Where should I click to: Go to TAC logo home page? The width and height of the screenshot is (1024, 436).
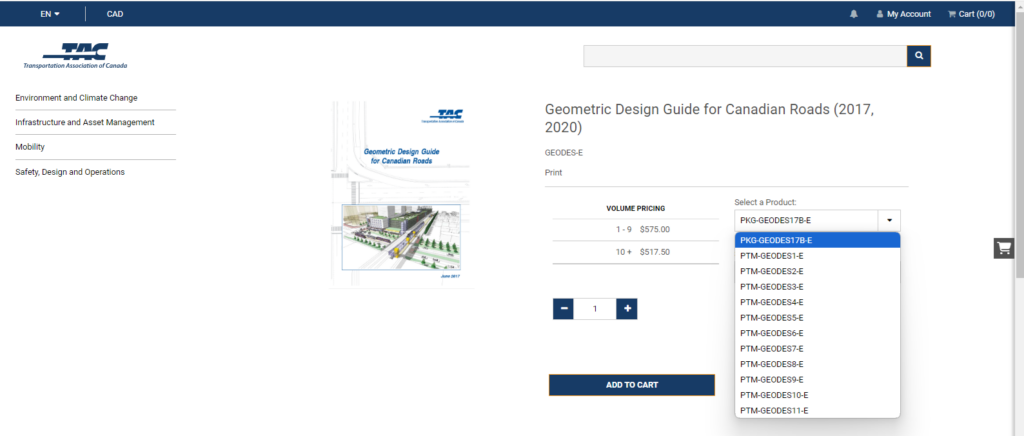pos(76,56)
